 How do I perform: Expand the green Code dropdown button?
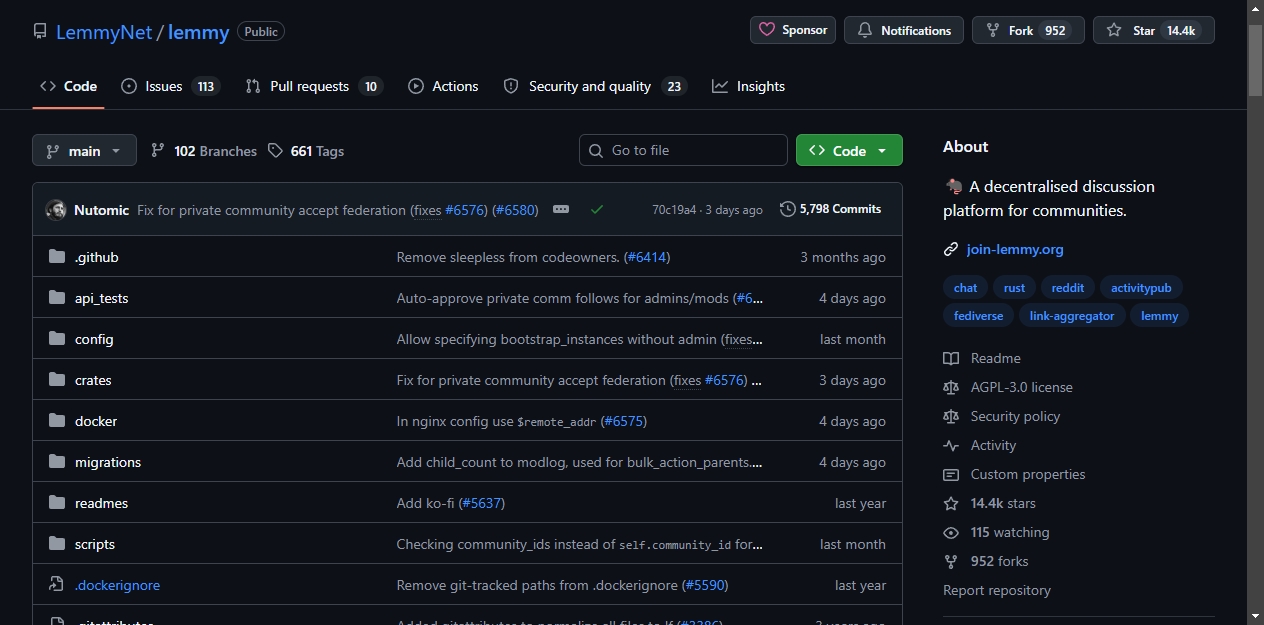tap(849, 150)
